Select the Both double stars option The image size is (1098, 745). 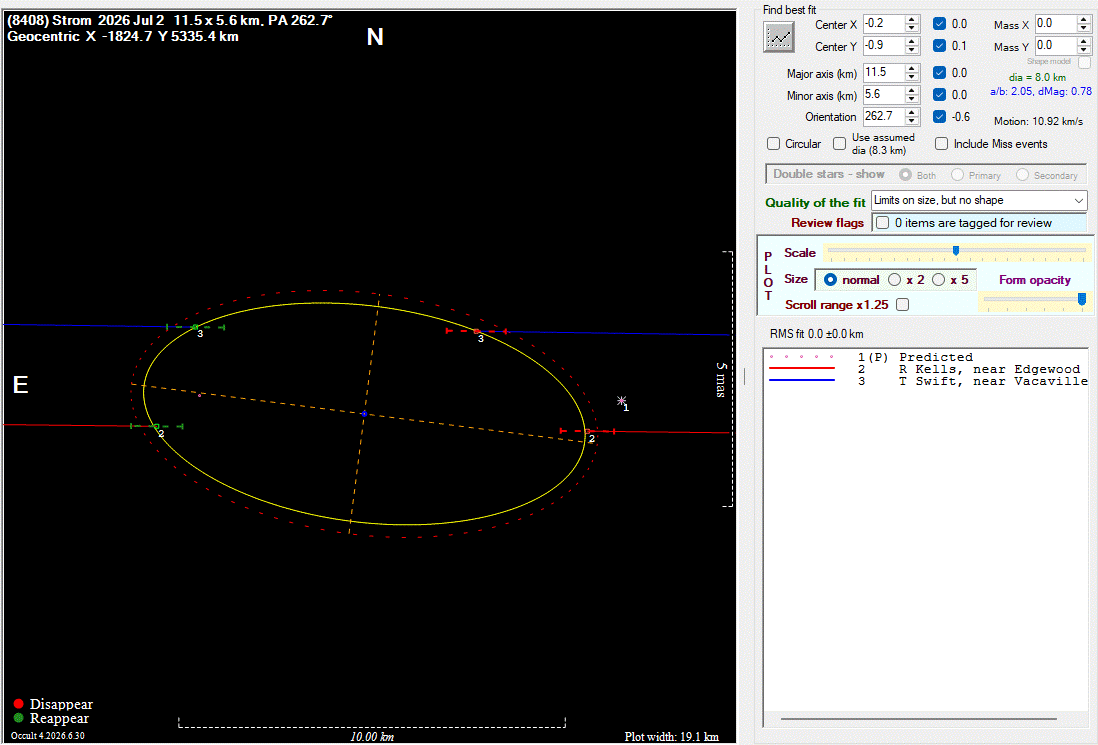pyautogui.click(x=905, y=175)
